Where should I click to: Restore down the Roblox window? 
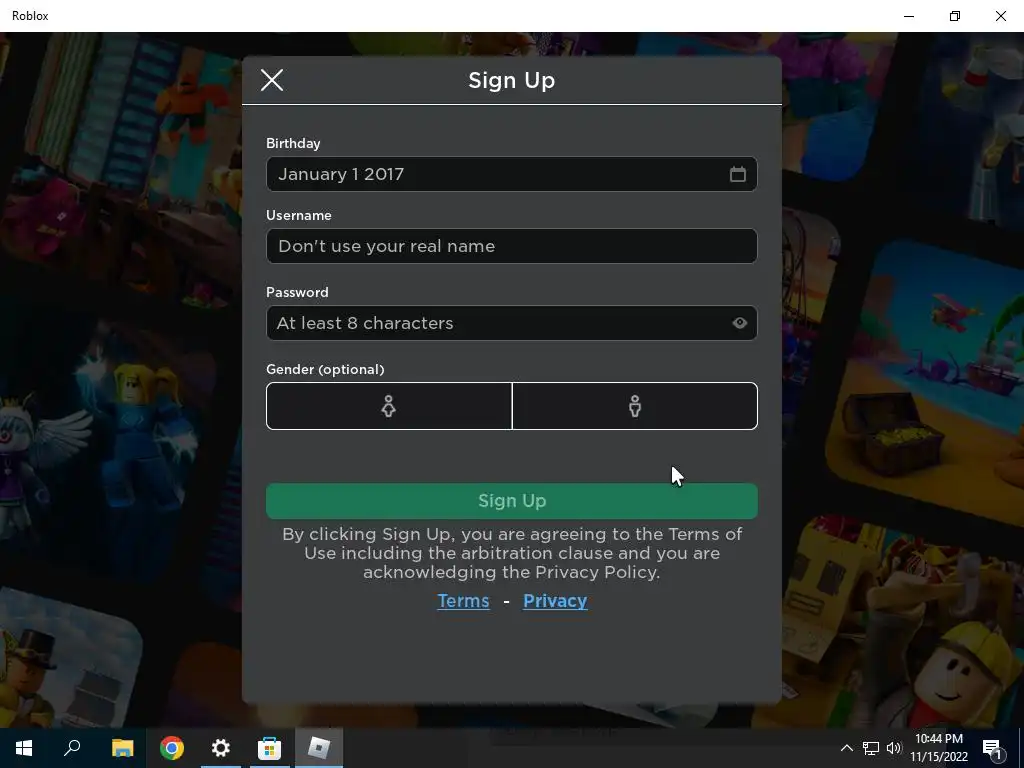[x=955, y=16]
